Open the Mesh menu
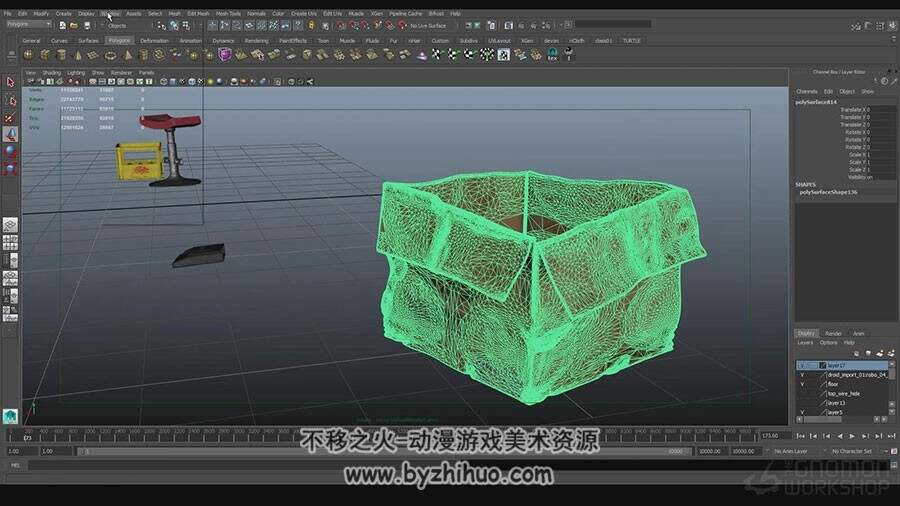Image resolution: width=900 pixels, height=506 pixels. 174,13
